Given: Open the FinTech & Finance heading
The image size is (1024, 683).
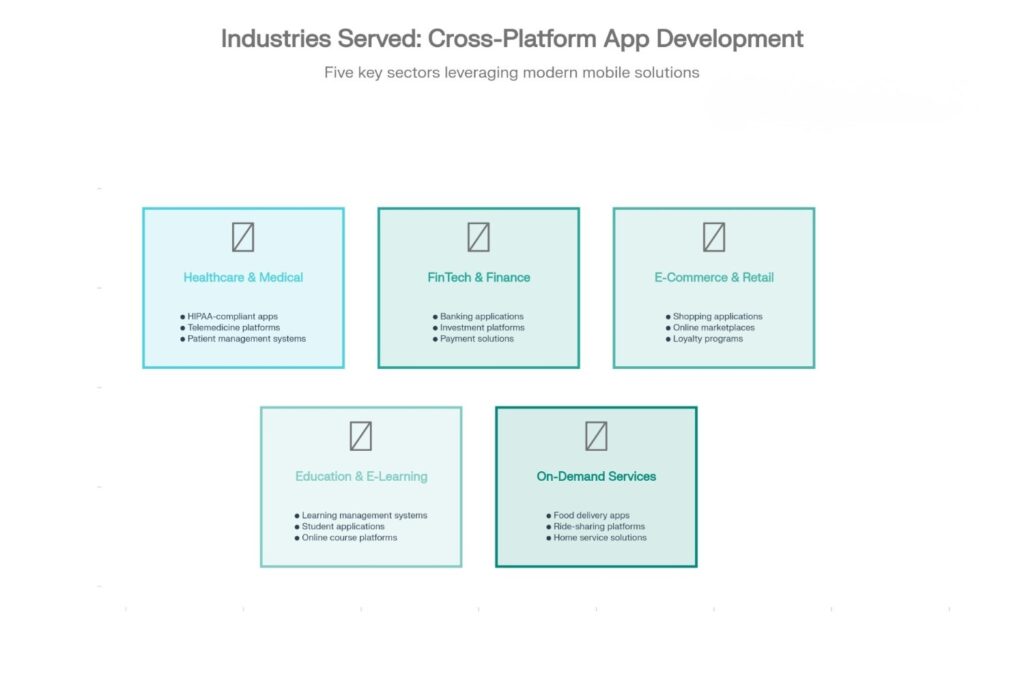Looking at the screenshot, I should tap(479, 277).
